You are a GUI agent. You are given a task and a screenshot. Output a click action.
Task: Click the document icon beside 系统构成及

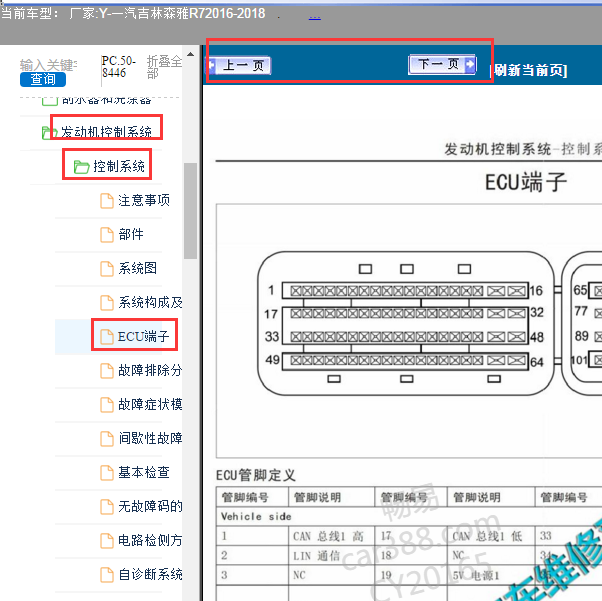click(x=107, y=303)
